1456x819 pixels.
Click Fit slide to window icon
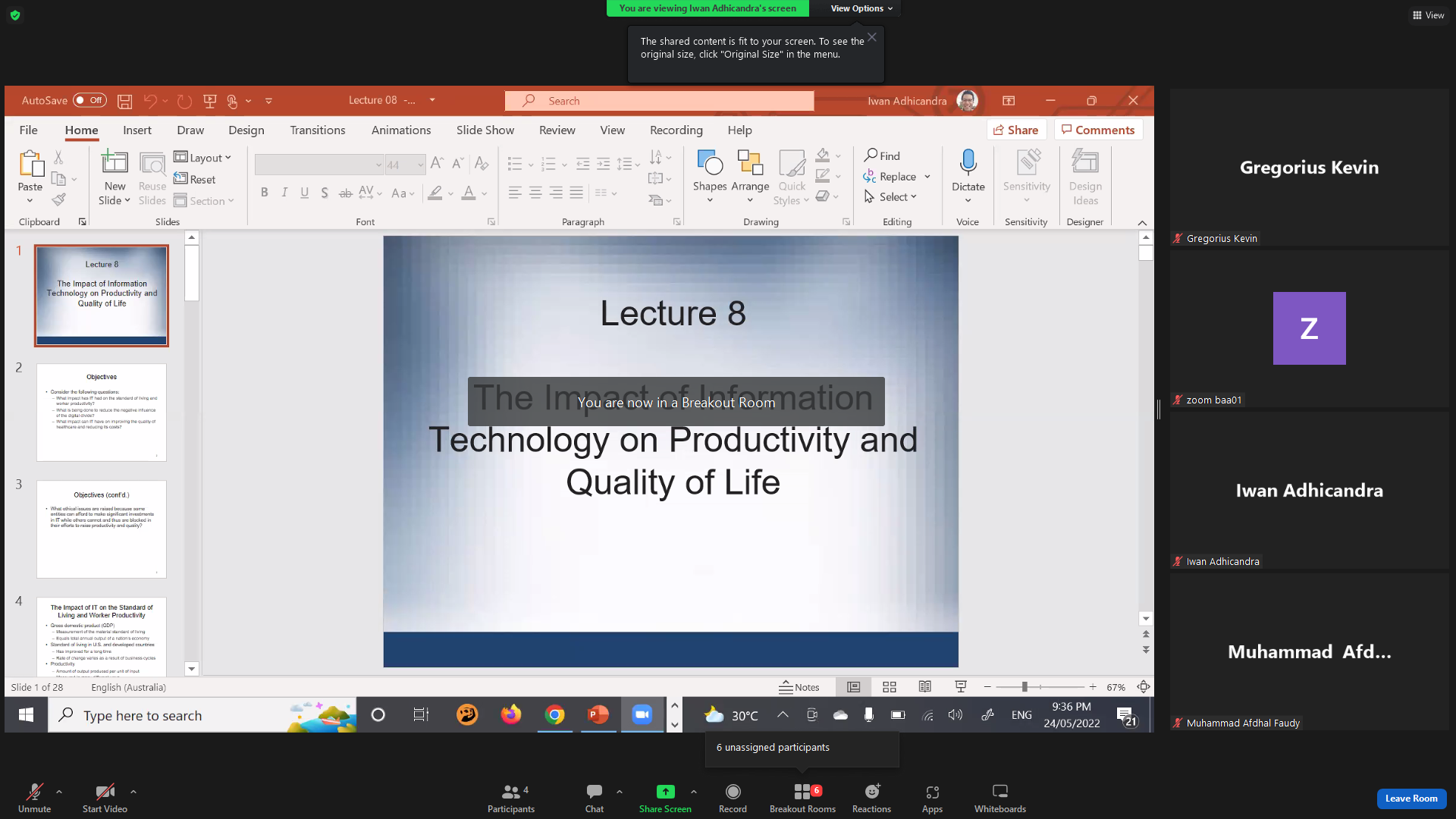[x=1144, y=687]
